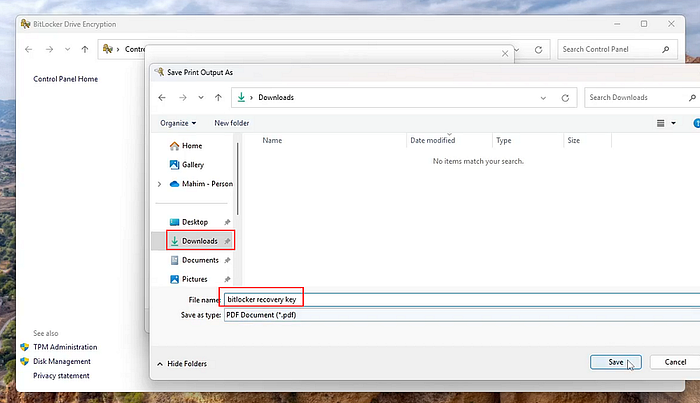Image resolution: width=700 pixels, height=403 pixels.
Task: Minimize the BitLocker Drive Encryption window
Action: [x=617, y=24]
